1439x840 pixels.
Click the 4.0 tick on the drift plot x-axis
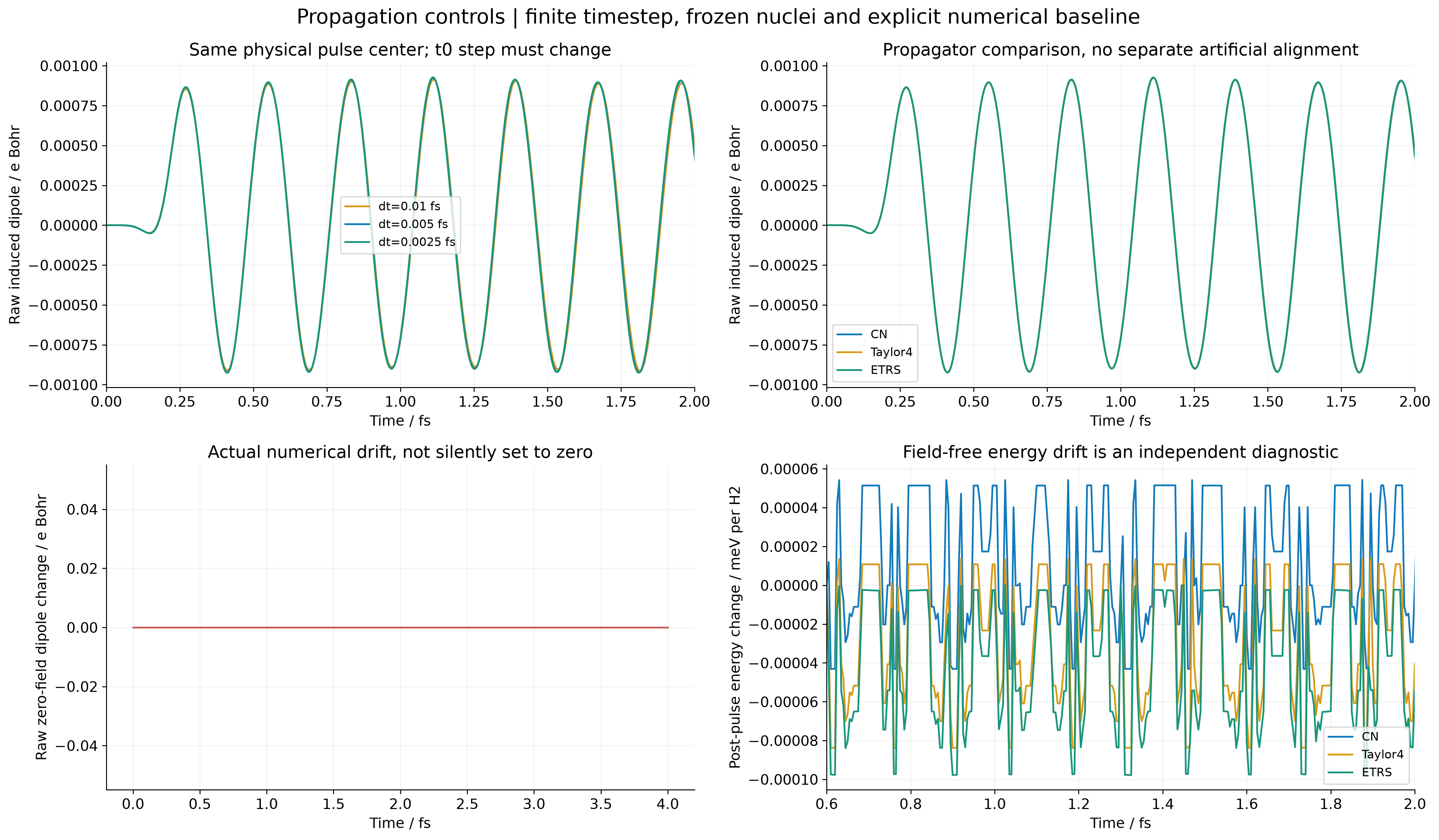667,804
